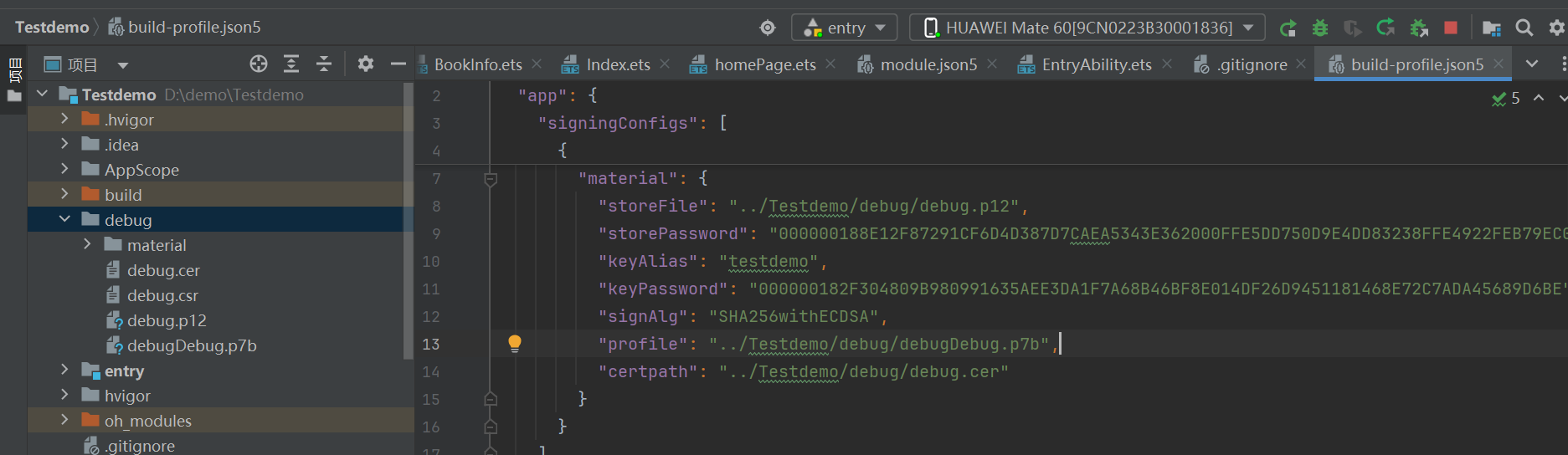Show hidden tabs with the chevron

[1531, 64]
